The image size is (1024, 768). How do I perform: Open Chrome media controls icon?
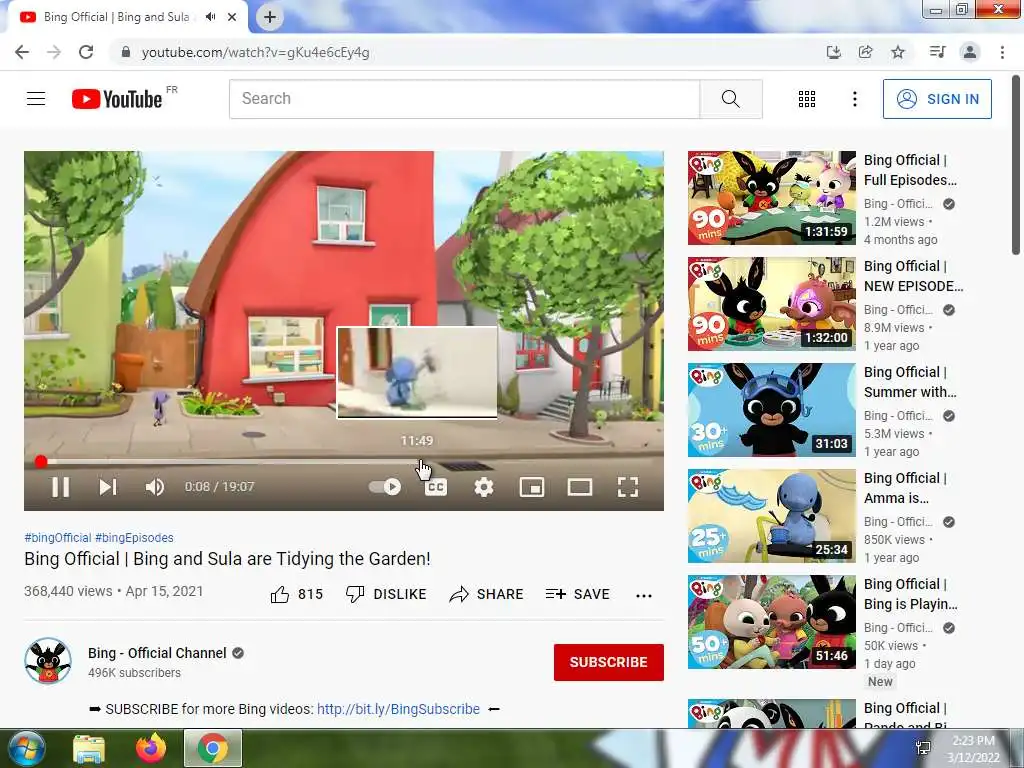(937, 52)
